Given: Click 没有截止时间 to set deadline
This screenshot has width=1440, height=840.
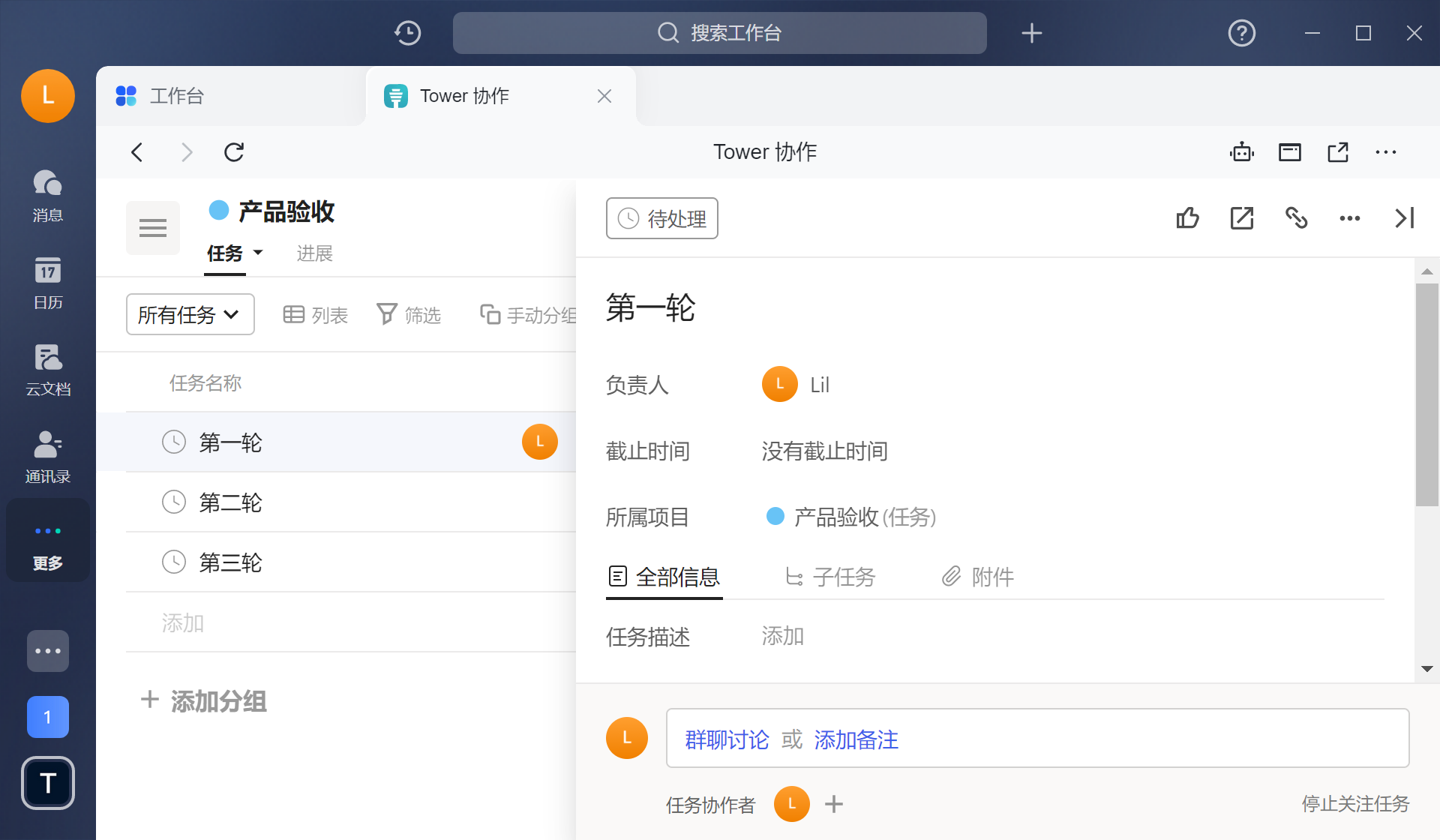Looking at the screenshot, I should [825, 451].
